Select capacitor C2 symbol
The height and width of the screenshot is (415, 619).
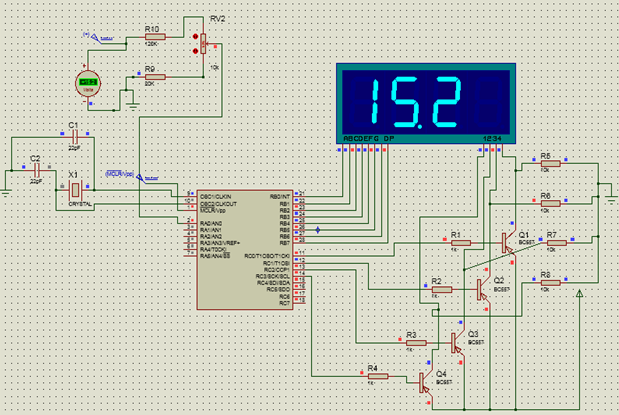click(x=37, y=171)
